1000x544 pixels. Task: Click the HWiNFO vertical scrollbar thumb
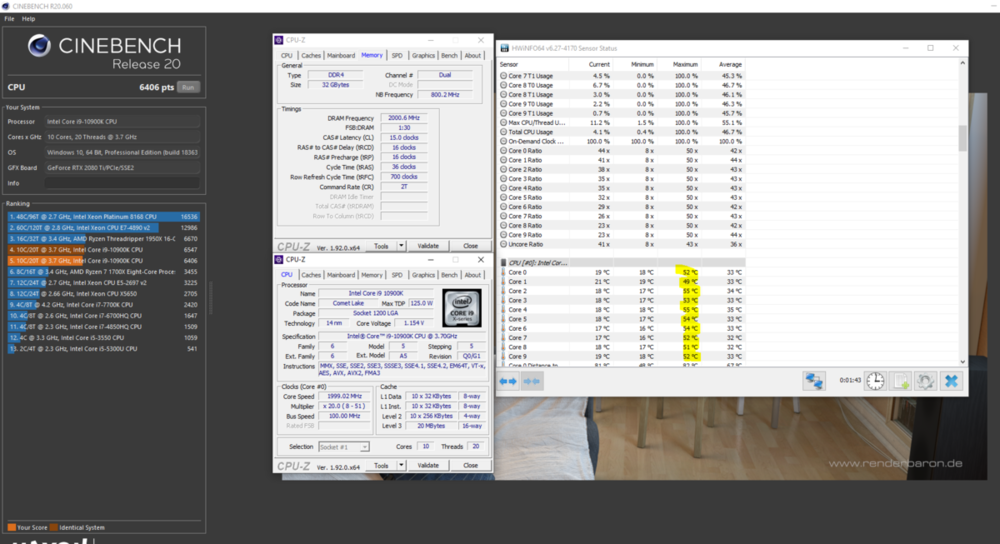pos(962,138)
